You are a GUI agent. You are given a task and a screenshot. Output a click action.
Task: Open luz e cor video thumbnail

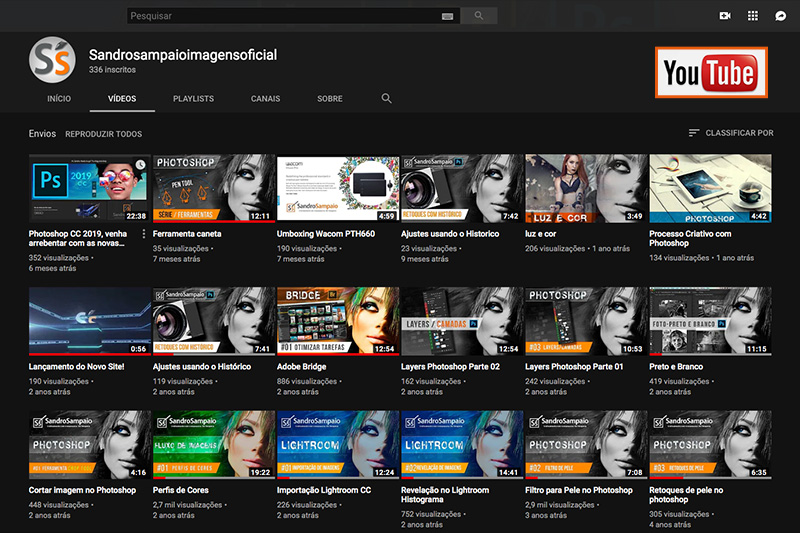click(x=586, y=188)
